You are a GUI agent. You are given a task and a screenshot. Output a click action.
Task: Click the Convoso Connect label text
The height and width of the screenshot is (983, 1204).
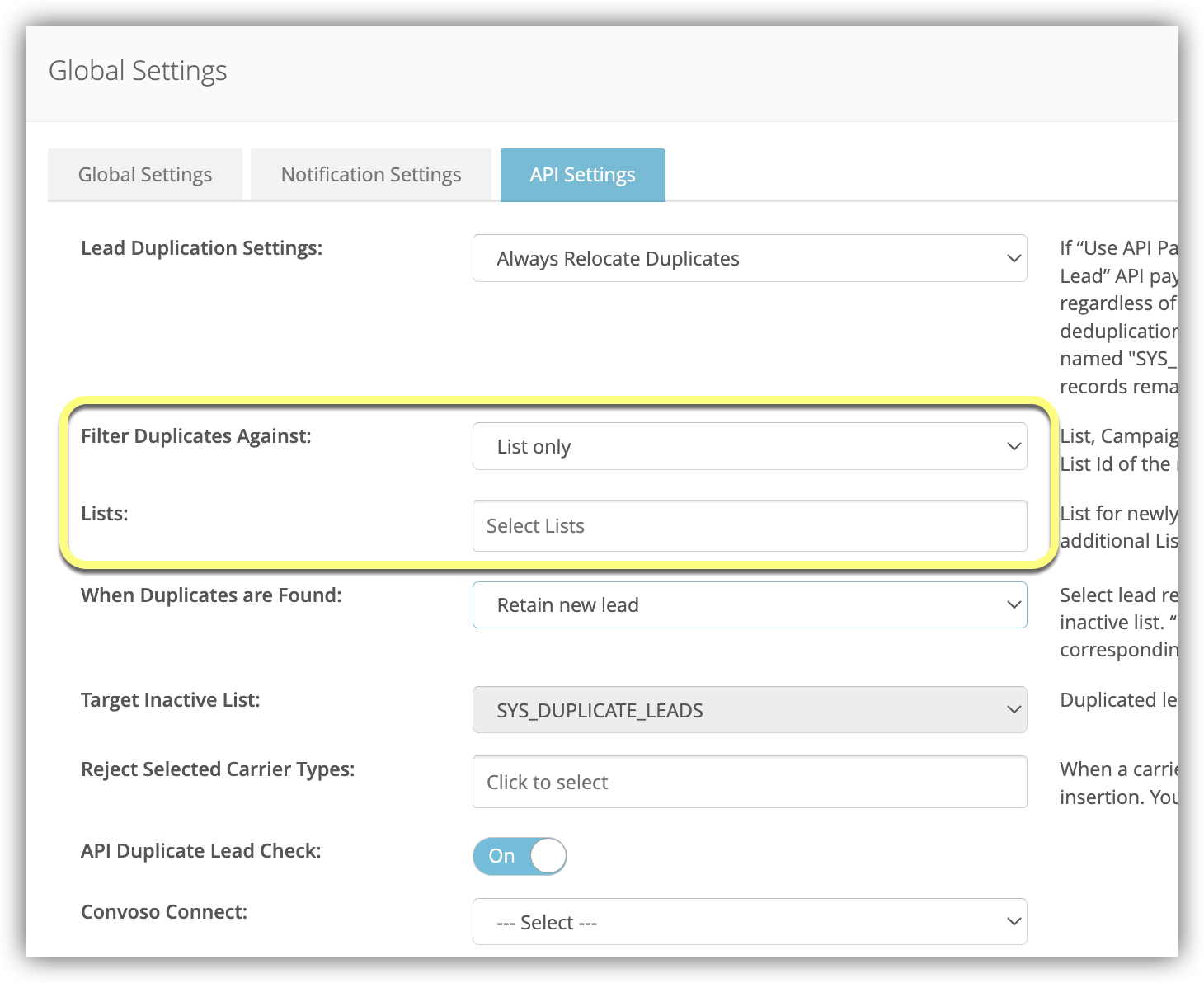(164, 912)
